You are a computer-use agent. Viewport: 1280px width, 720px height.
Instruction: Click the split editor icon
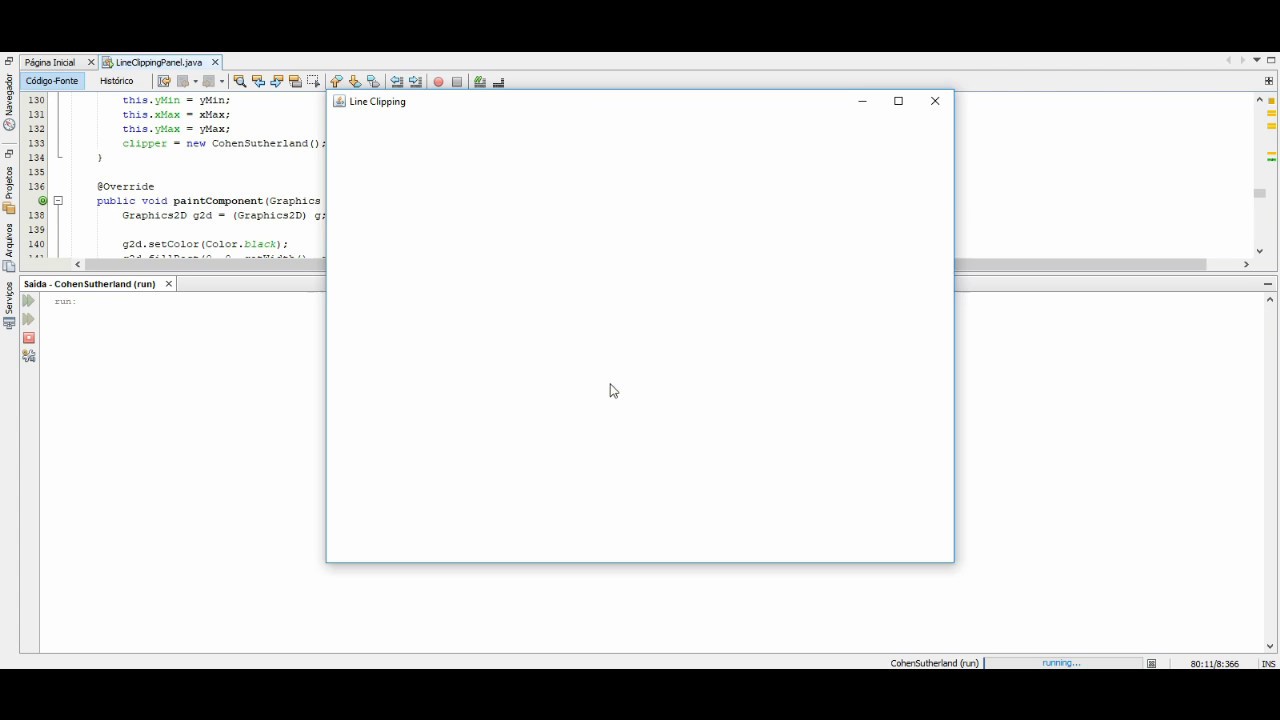pos(1269,81)
